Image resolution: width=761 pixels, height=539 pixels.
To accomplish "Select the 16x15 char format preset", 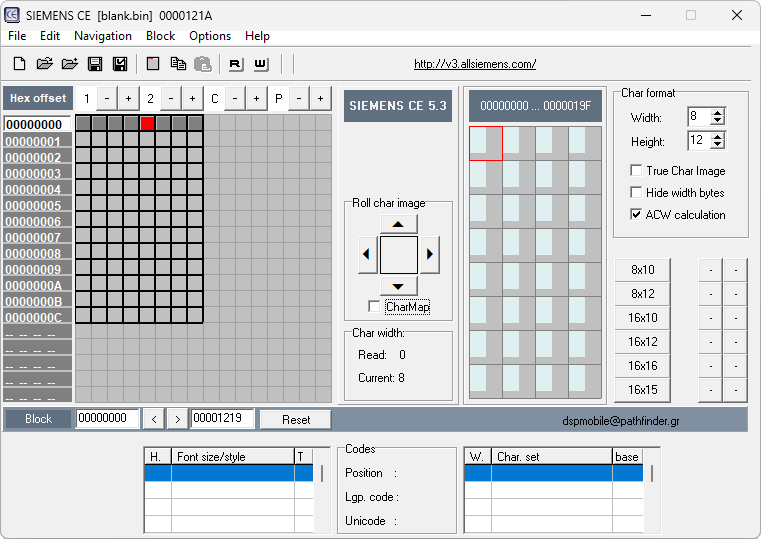I will point(643,390).
